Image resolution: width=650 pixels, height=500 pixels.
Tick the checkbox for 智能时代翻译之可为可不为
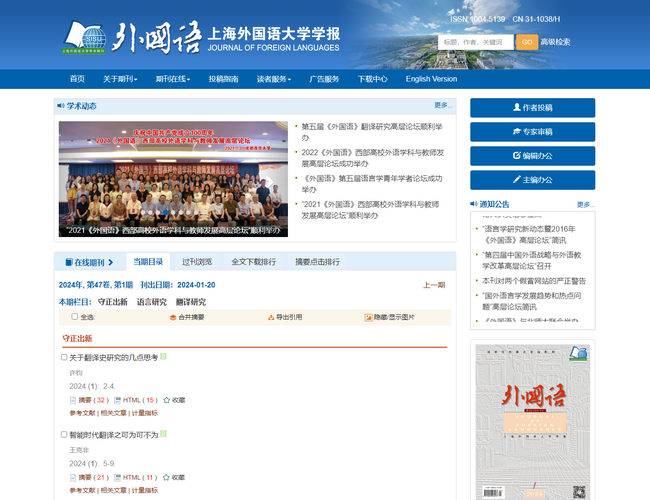click(65, 435)
